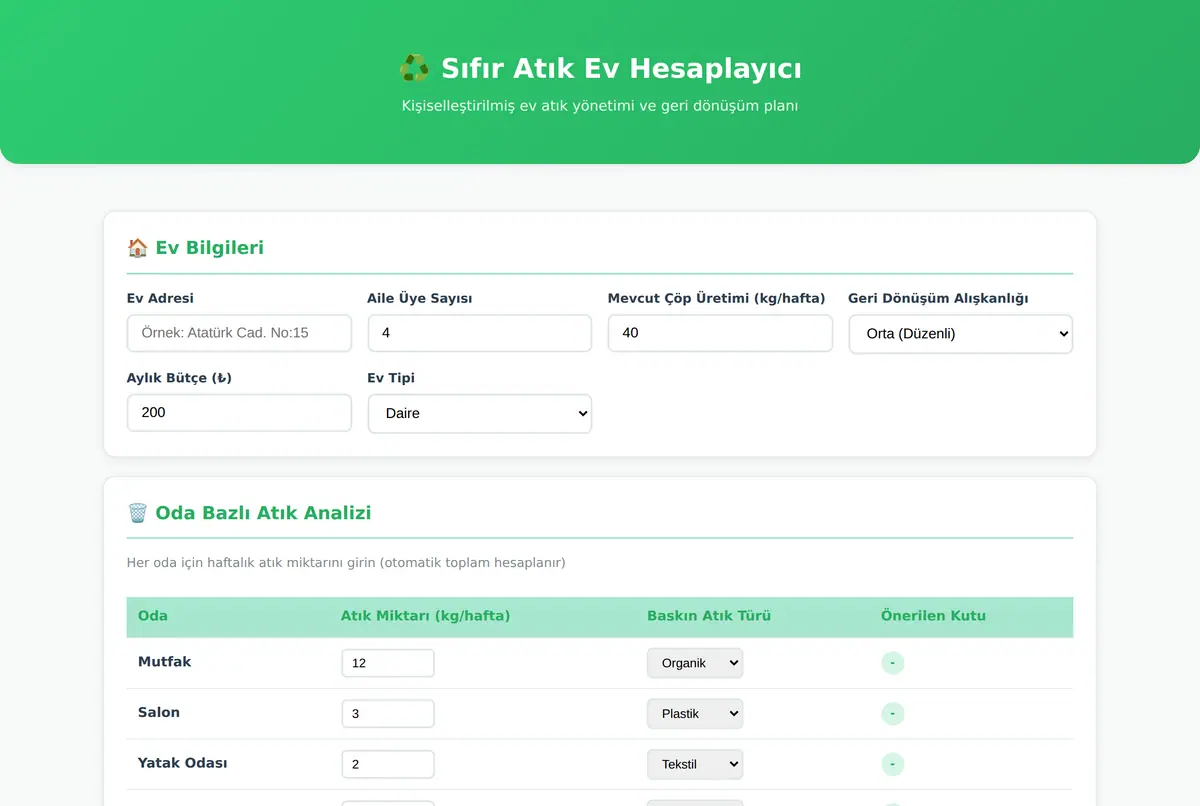Screen dimensions: 1200x806
Task: Click the recycling emoji icon in header
Action: pos(414,69)
